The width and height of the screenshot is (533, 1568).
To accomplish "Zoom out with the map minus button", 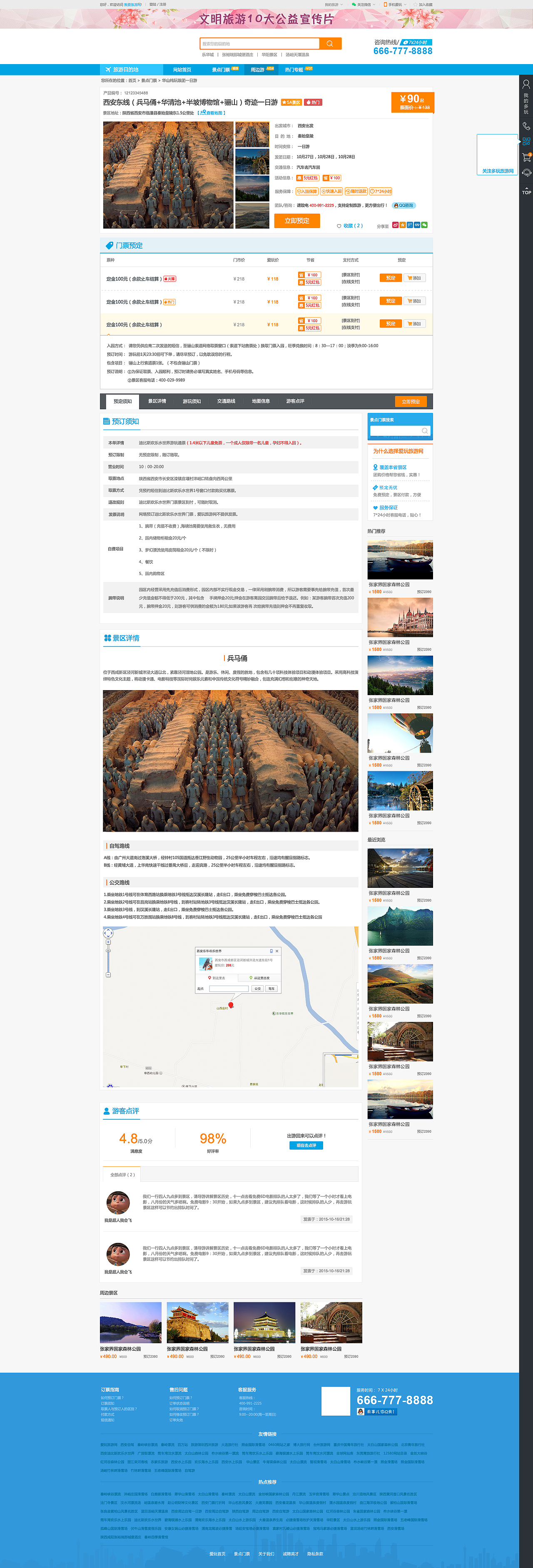I will pos(108,974).
